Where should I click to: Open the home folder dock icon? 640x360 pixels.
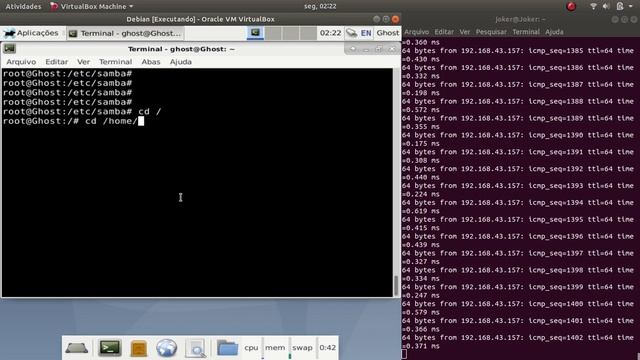tap(227, 348)
